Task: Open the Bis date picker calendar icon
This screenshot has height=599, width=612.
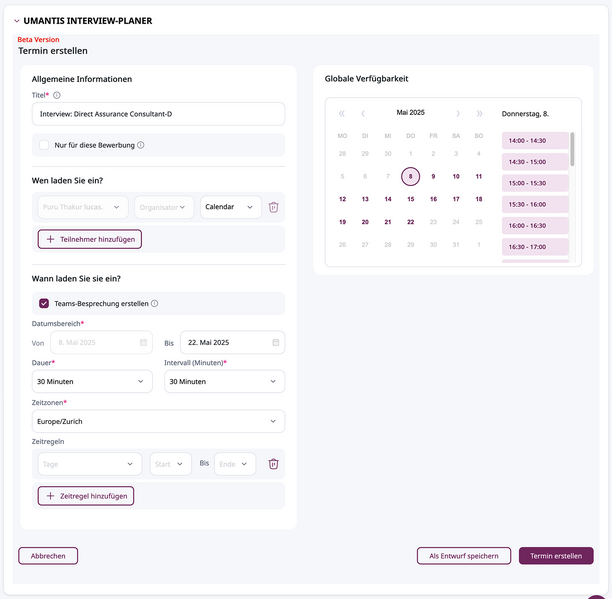Action: [276, 343]
